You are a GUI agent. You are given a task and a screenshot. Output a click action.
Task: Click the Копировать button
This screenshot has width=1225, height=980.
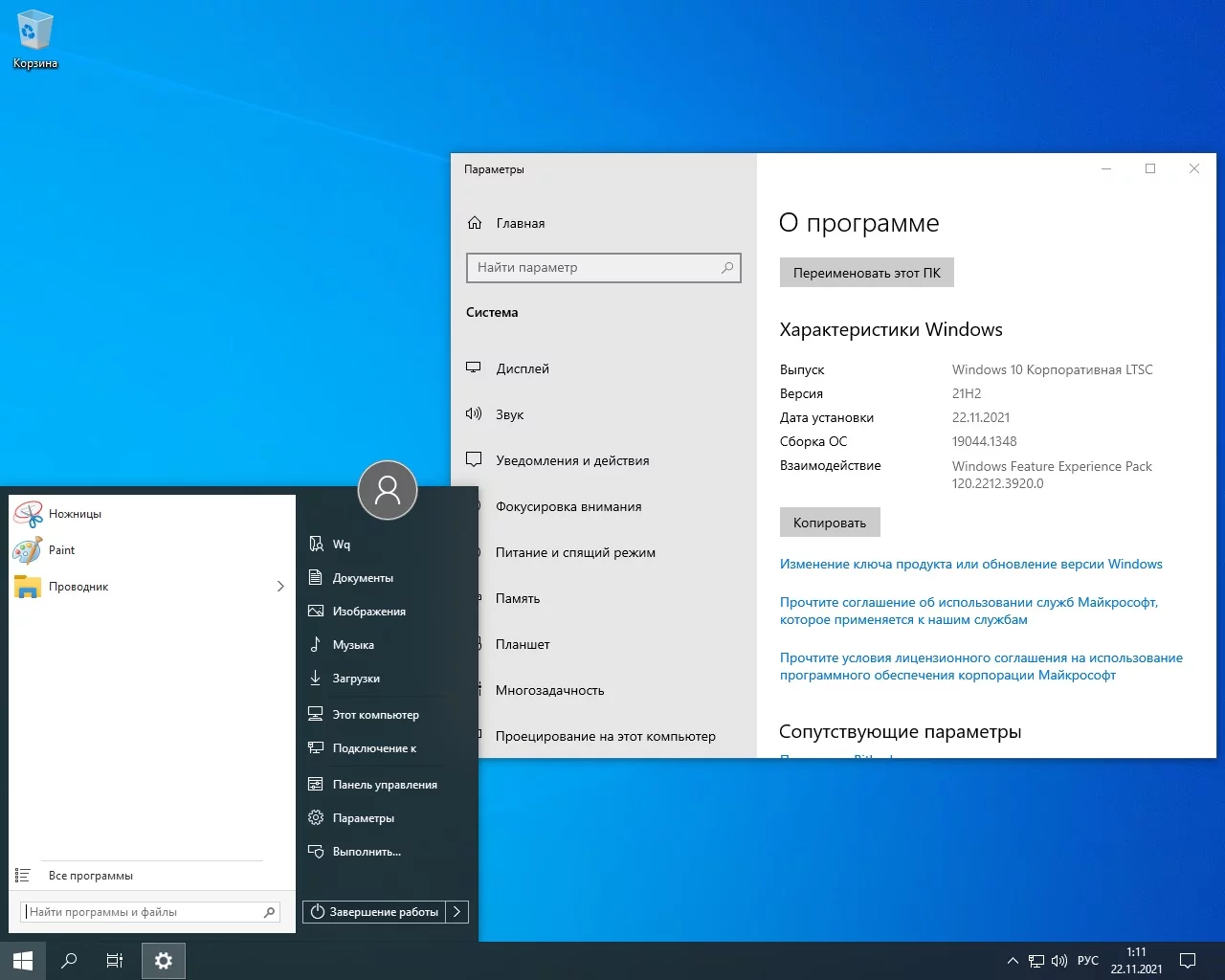830,523
